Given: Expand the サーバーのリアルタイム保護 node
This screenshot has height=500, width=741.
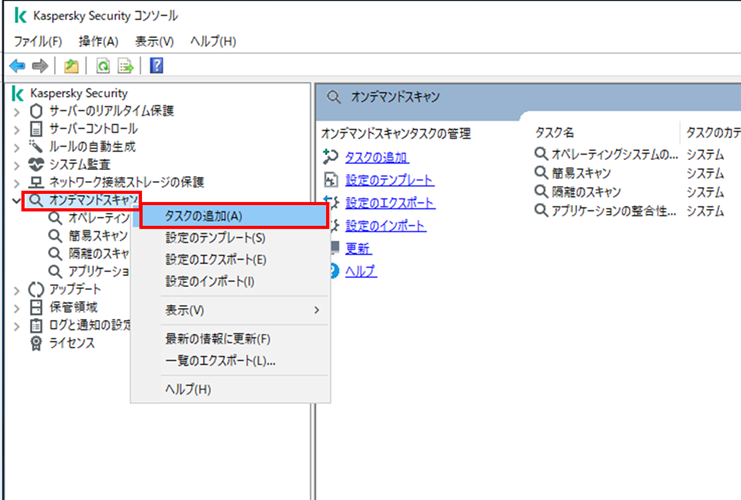Looking at the screenshot, I should coord(17,112).
